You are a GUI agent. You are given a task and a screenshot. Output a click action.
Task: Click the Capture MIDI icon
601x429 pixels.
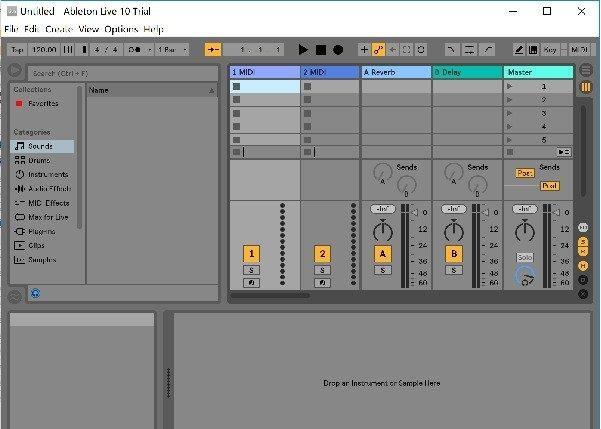[x=406, y=50]
